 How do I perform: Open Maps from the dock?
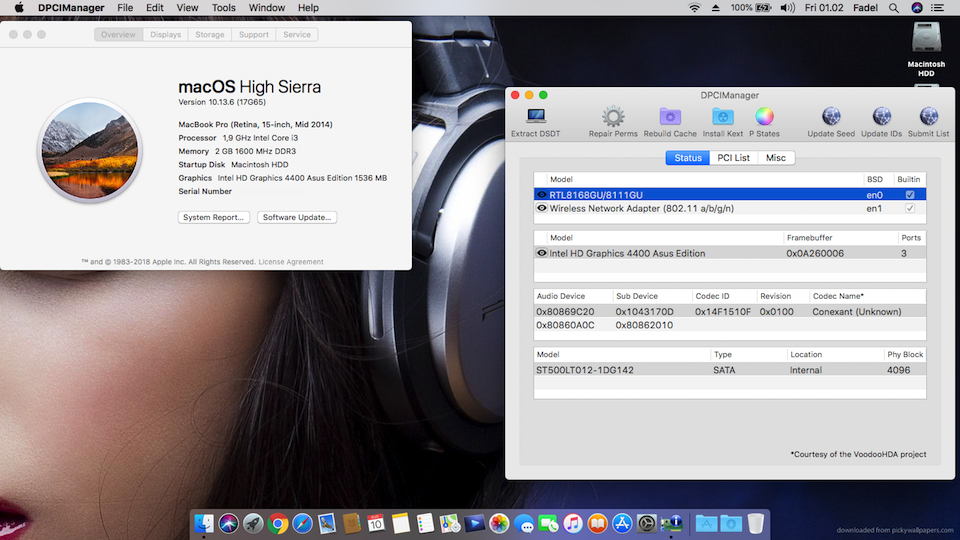tap(449, 523)
